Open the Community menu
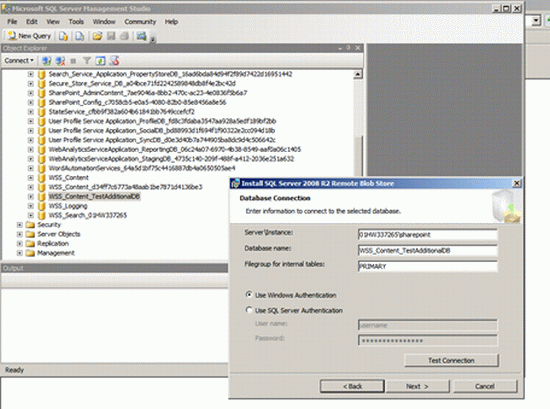Image resolution: width=550 pixels, height=409 pixels. 140,22
